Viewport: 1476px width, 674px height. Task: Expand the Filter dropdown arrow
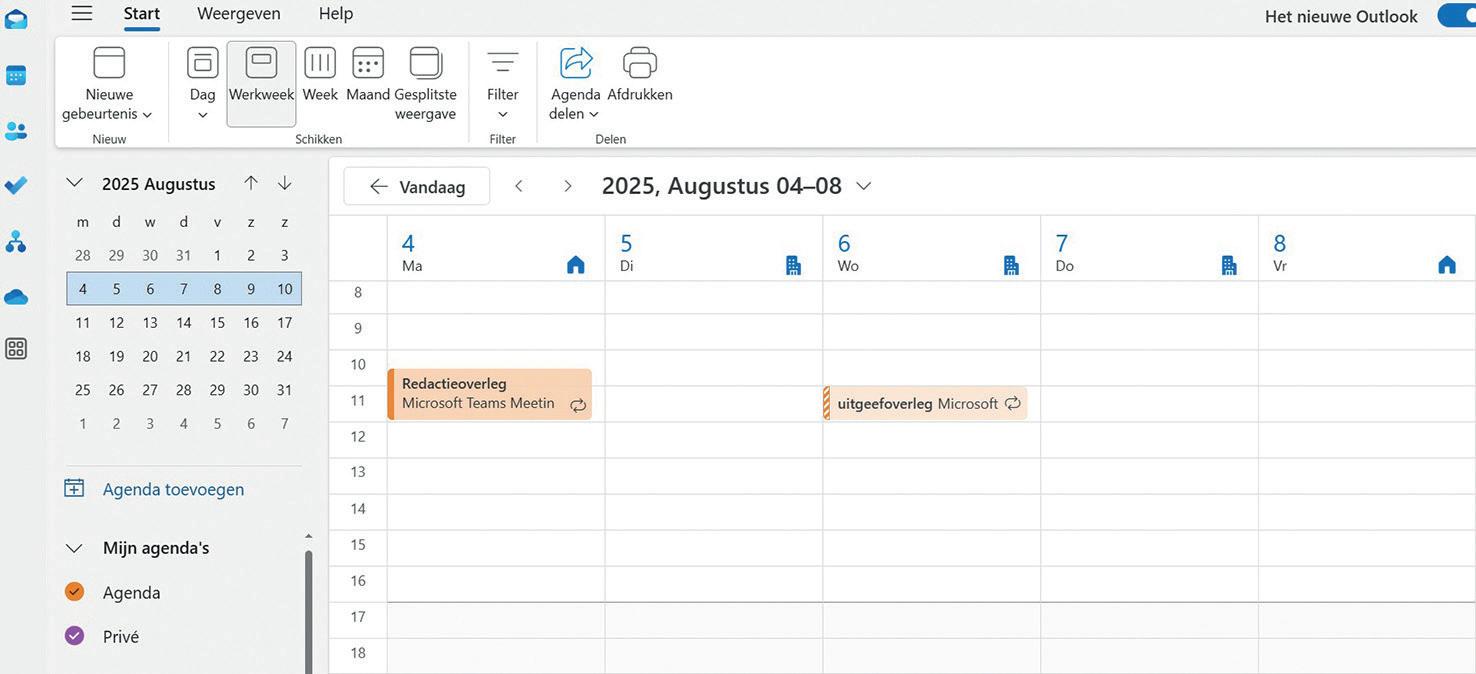point(503,115)
